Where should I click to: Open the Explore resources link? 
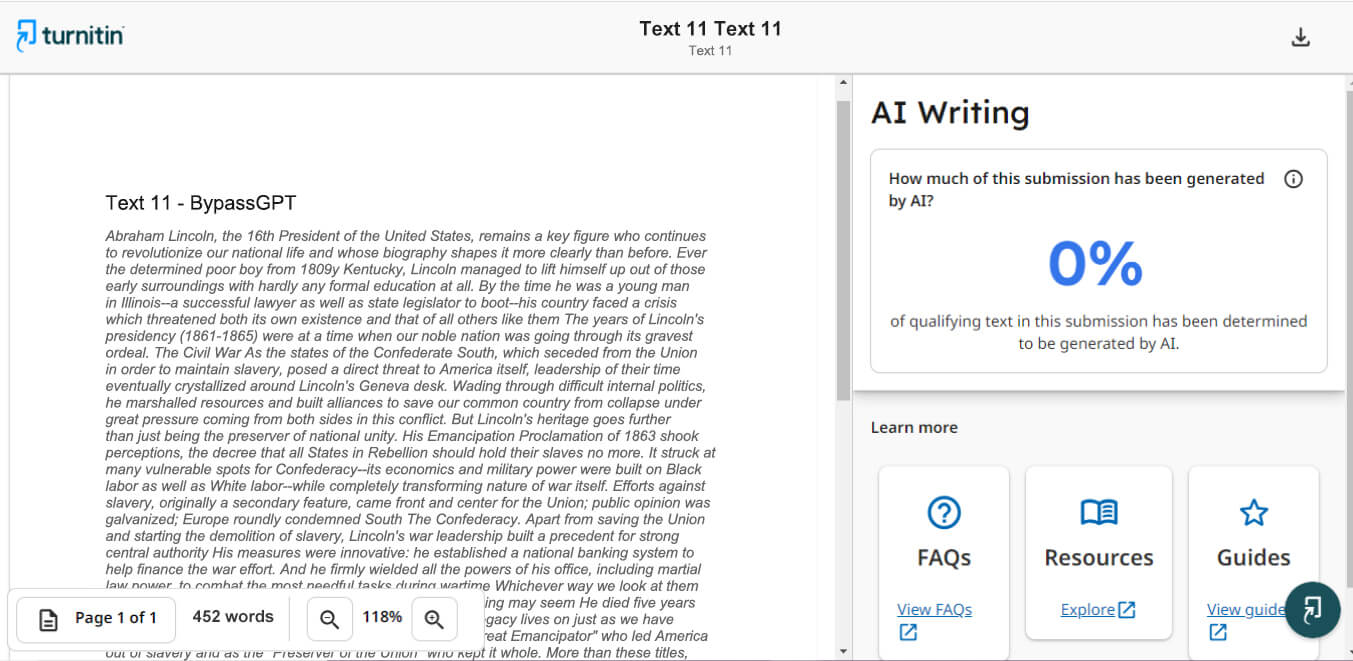click(1087, 610)
